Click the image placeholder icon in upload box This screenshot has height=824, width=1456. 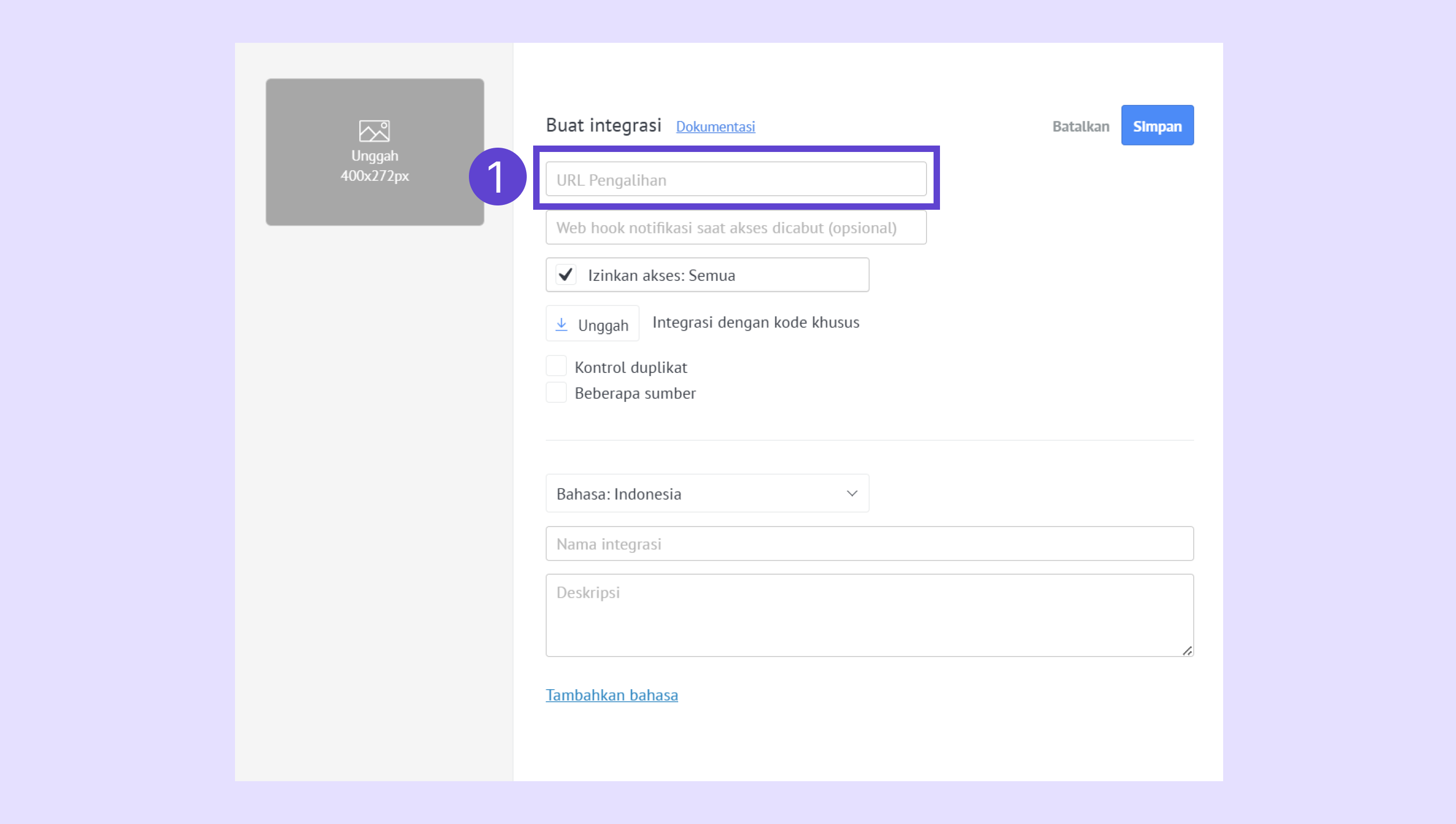(374, 131)
